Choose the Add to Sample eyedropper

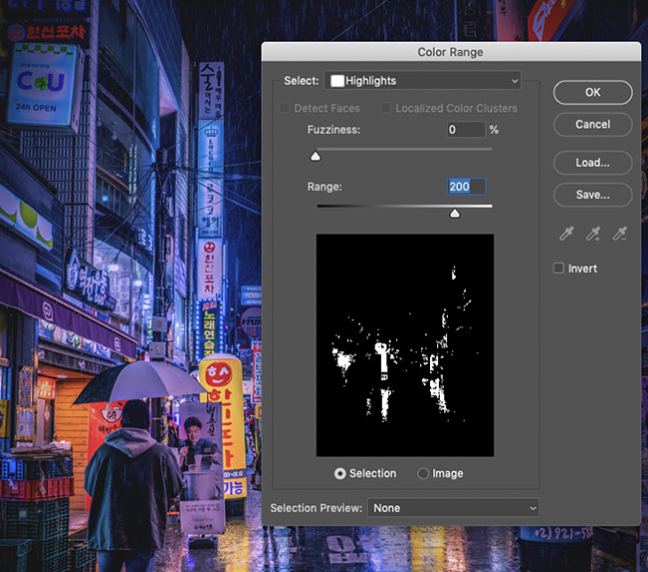(x=593, y=234)
